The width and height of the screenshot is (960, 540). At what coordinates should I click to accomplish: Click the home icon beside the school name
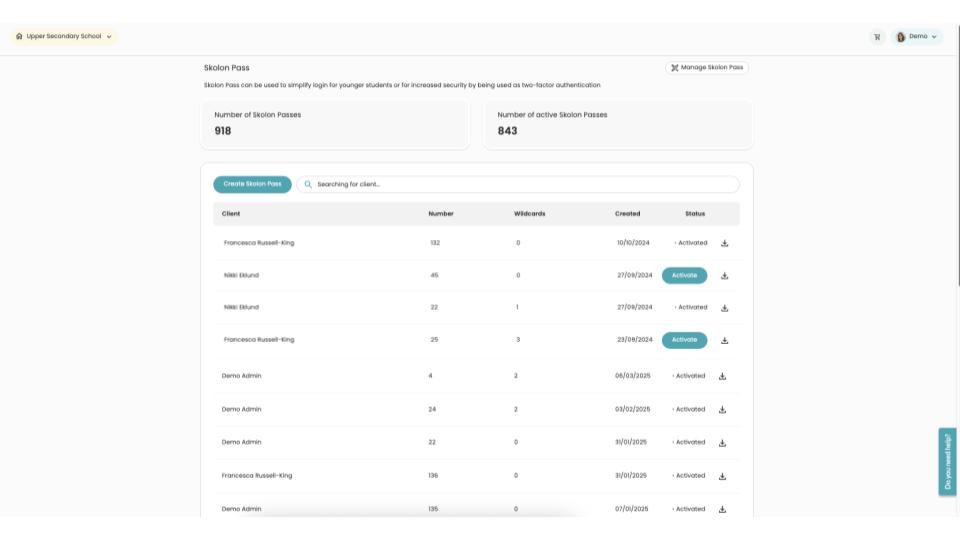pyautogui.click(x=19, y=36)
